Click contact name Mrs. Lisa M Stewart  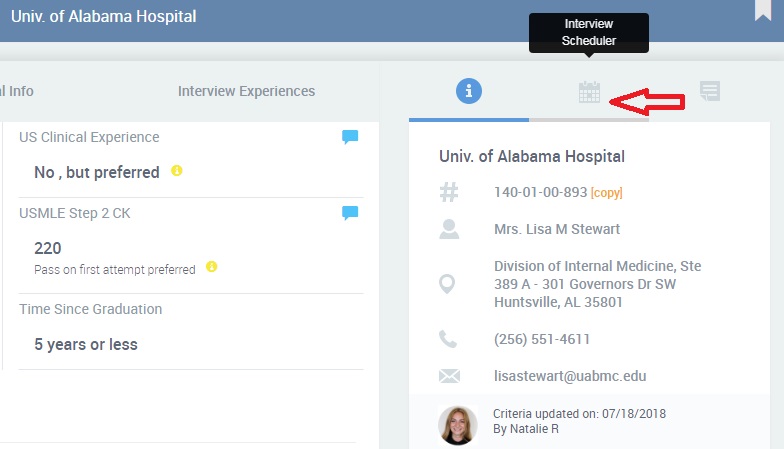click(557, 229)
